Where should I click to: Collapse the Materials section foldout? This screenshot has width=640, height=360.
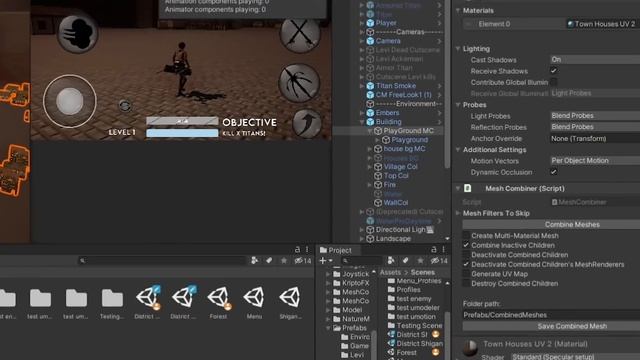coord(458,11)
